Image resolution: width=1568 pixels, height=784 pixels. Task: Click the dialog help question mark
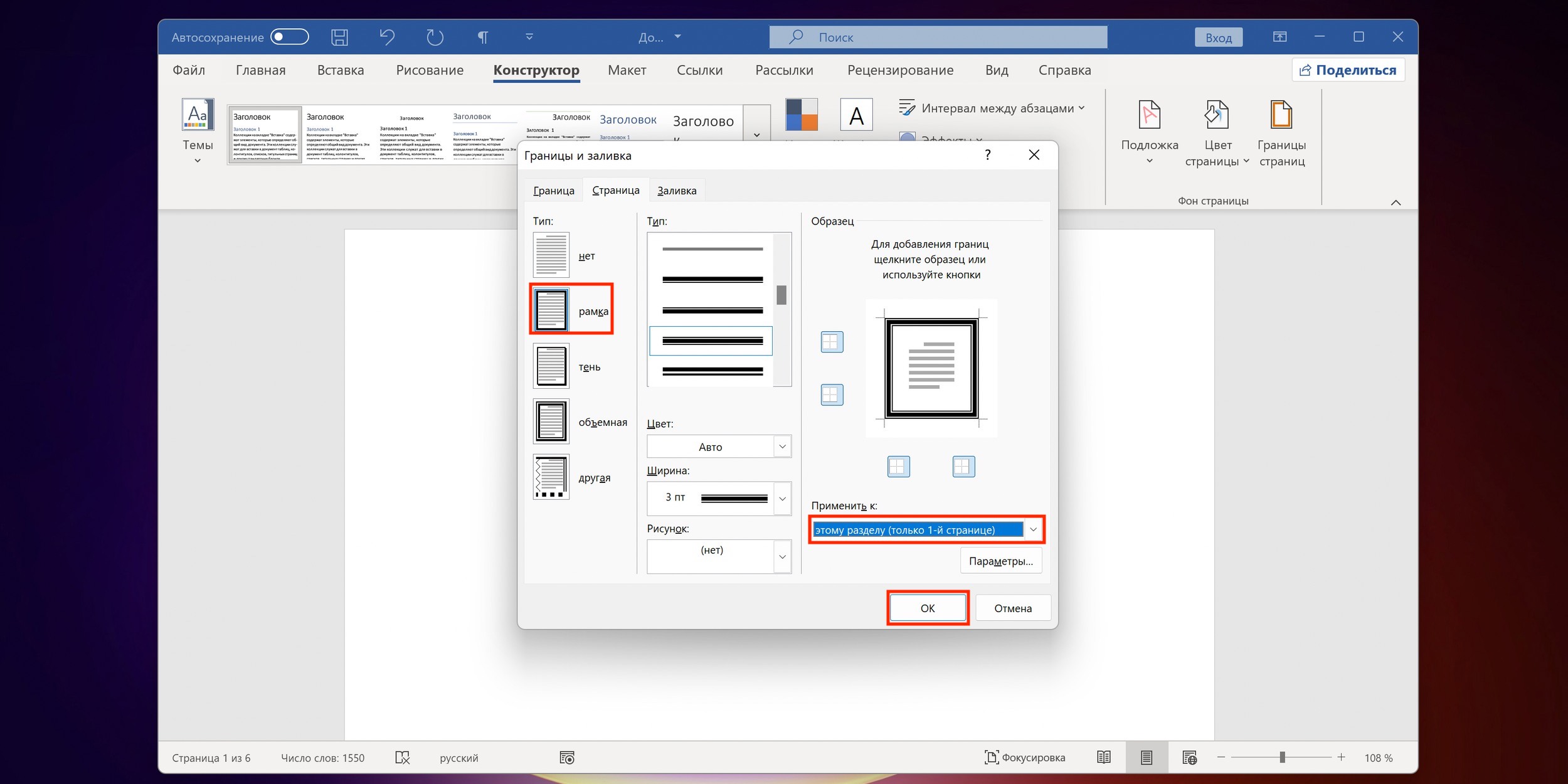(x=987, y=155)
